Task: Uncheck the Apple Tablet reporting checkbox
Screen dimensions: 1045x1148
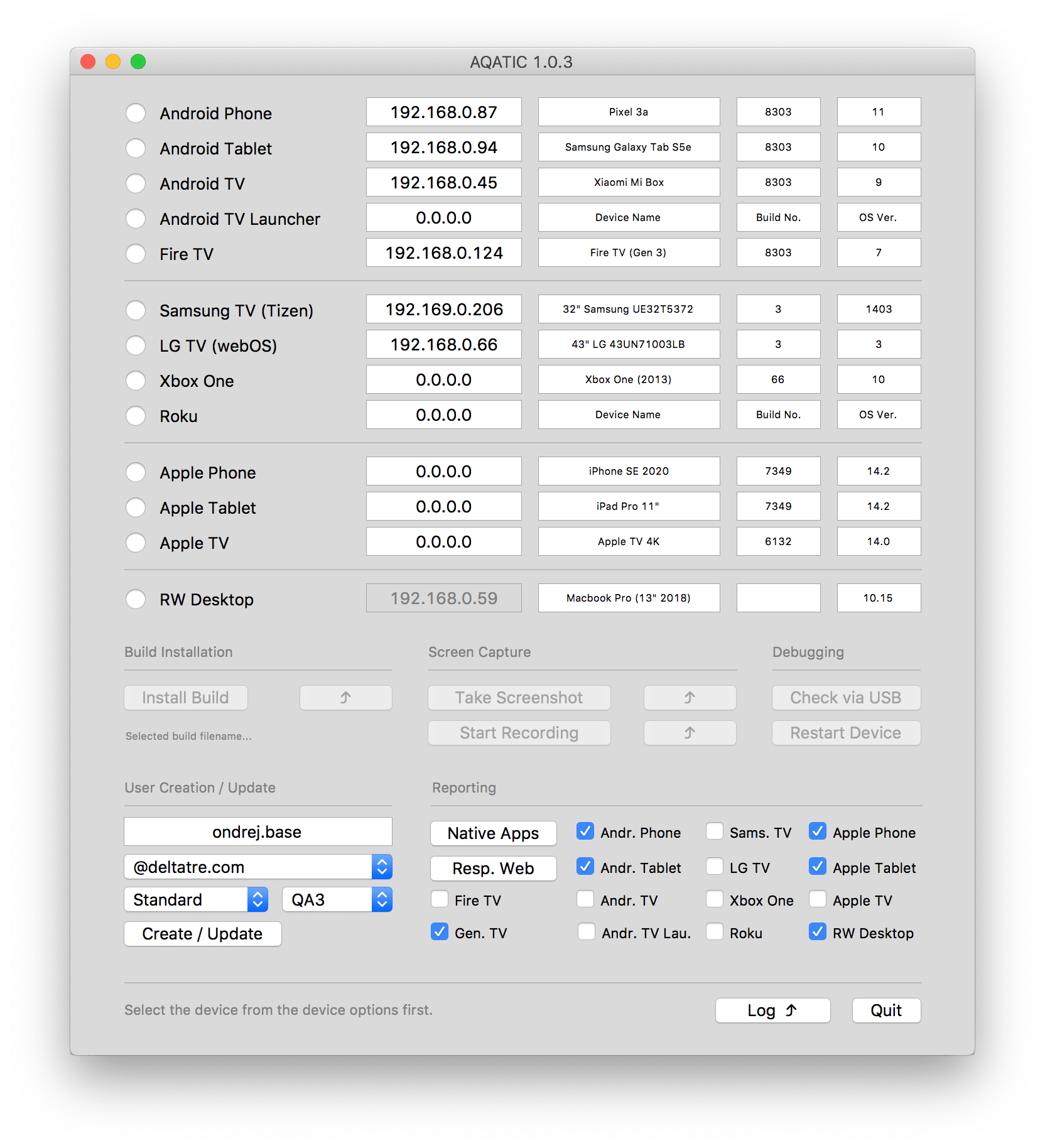Action: [x=818, y=867]
